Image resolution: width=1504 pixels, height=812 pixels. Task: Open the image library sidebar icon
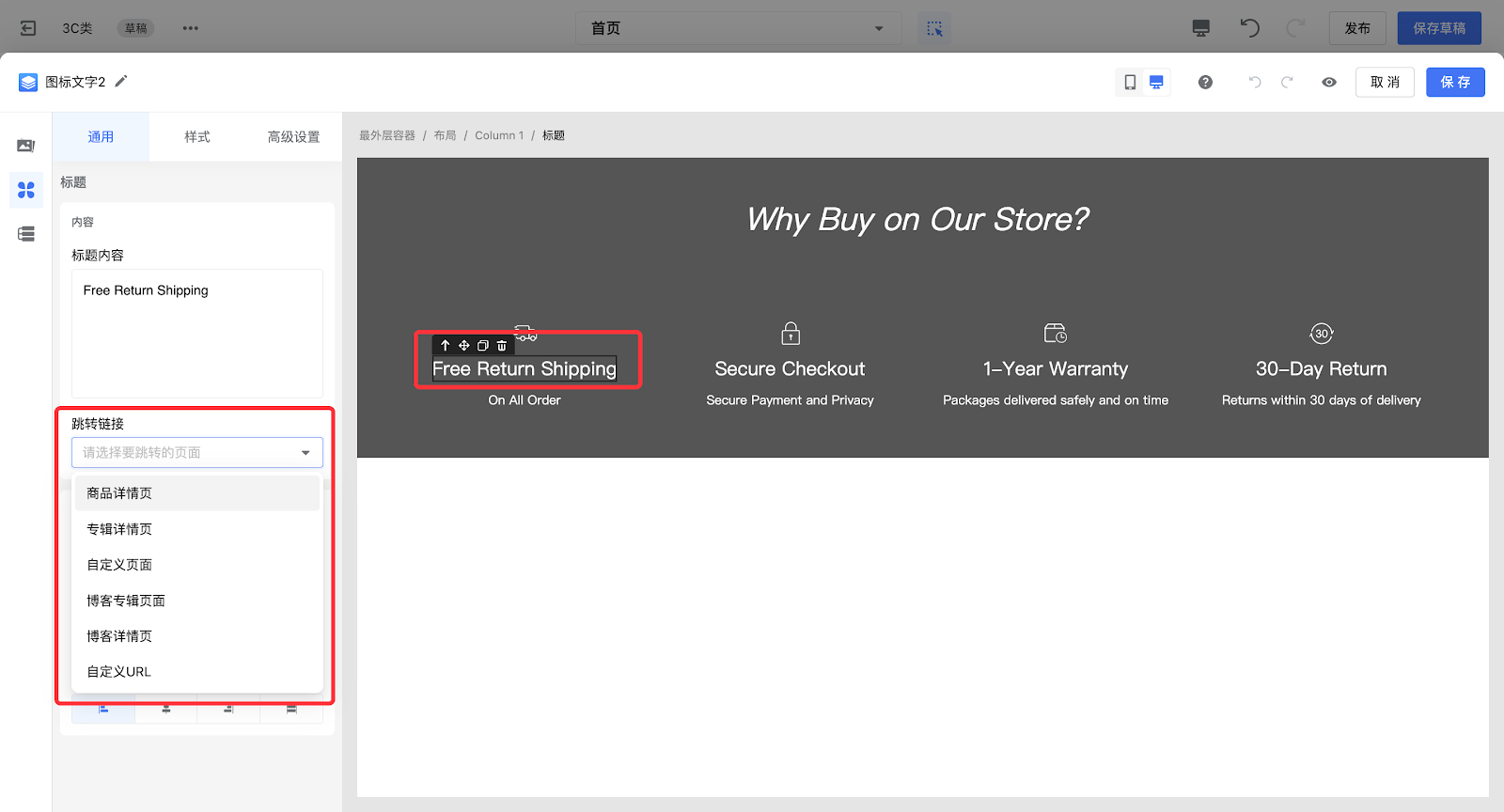tap(26, 146)
